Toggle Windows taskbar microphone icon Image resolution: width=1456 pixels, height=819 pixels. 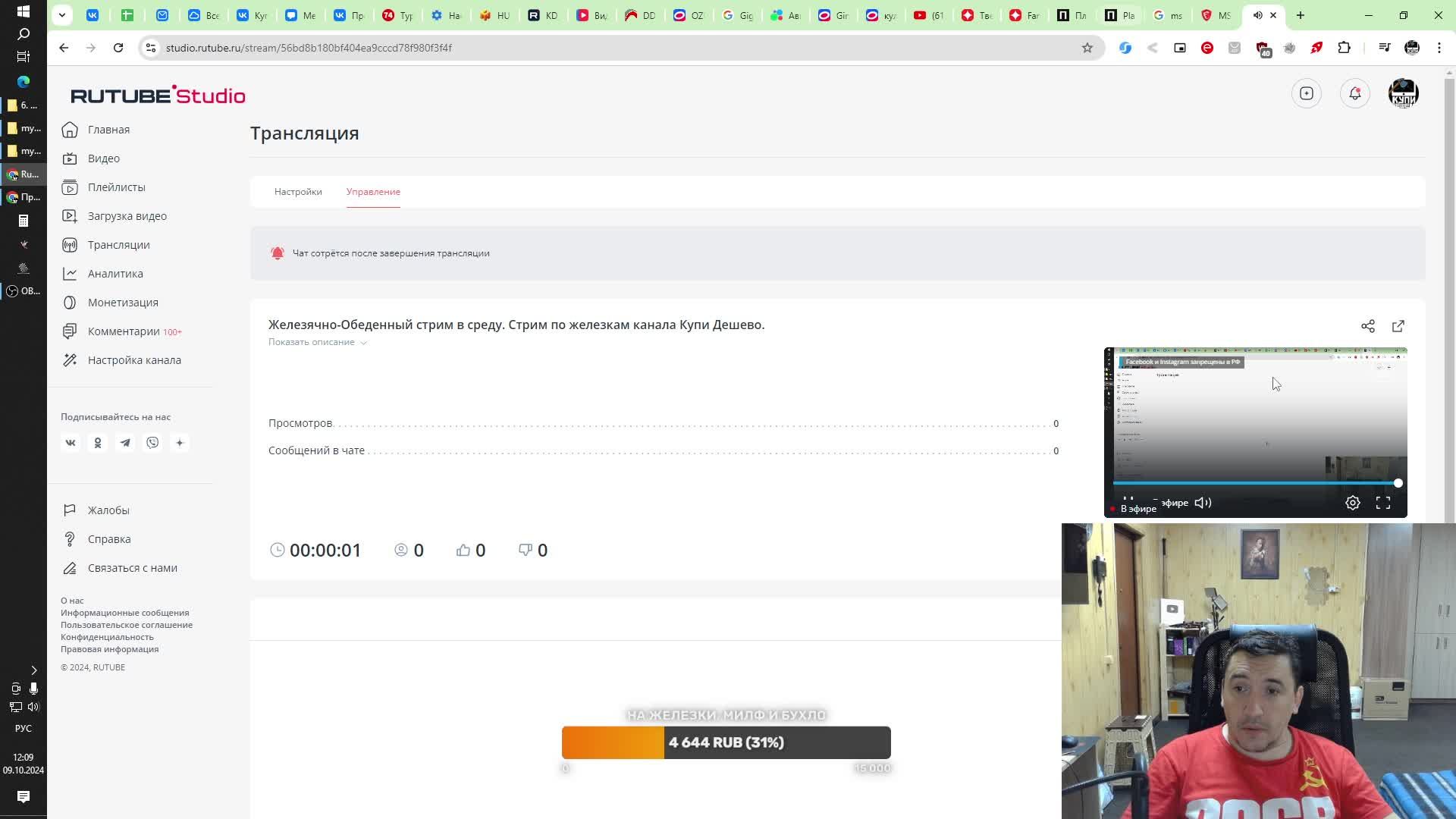pyautogui.click(x=33, y=689)
